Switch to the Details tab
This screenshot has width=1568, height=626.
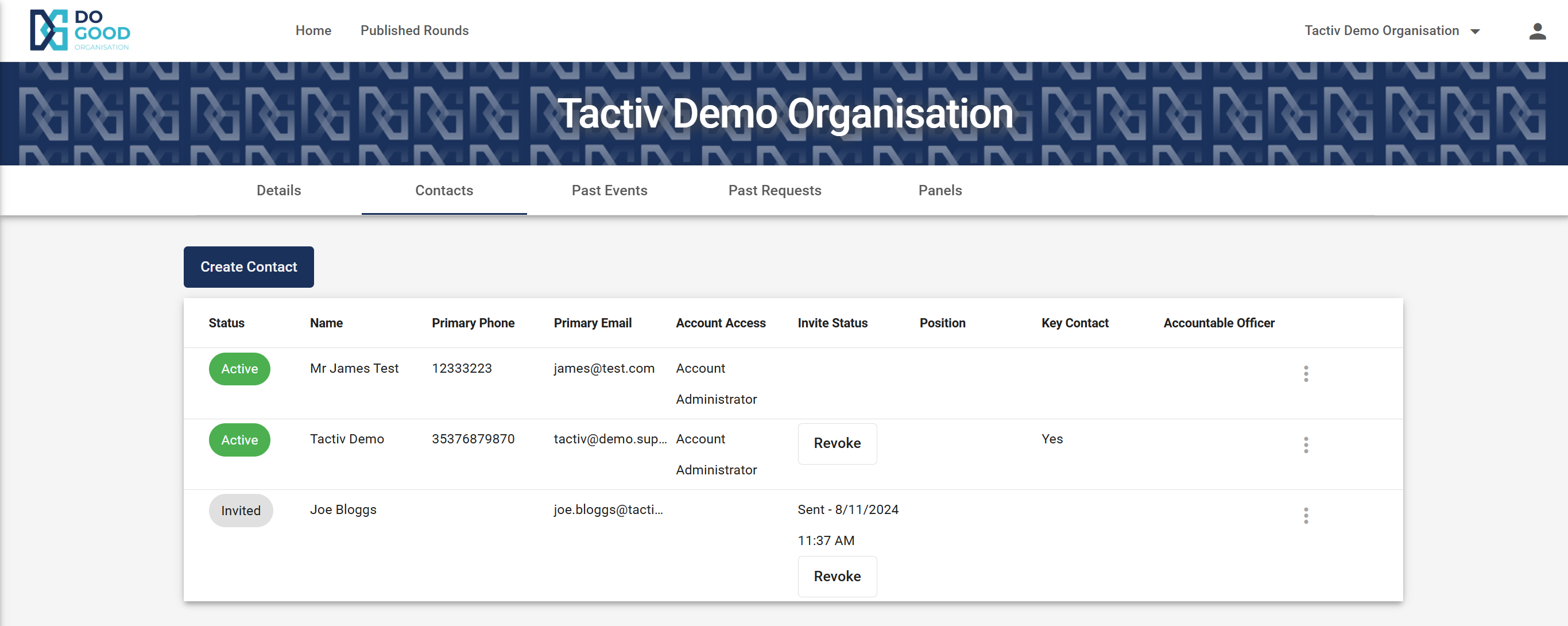278,191
